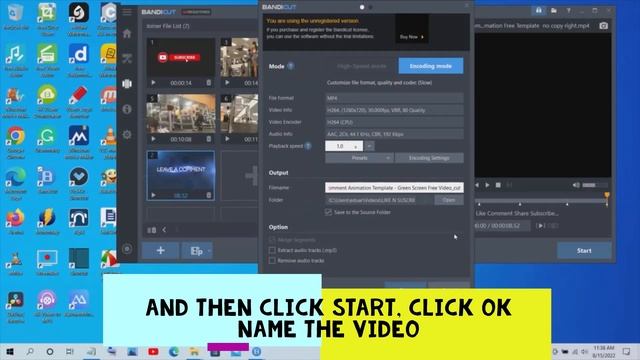Go to previous page of joiner list
The image size is (640, 360).
click(x=164, y=230)
